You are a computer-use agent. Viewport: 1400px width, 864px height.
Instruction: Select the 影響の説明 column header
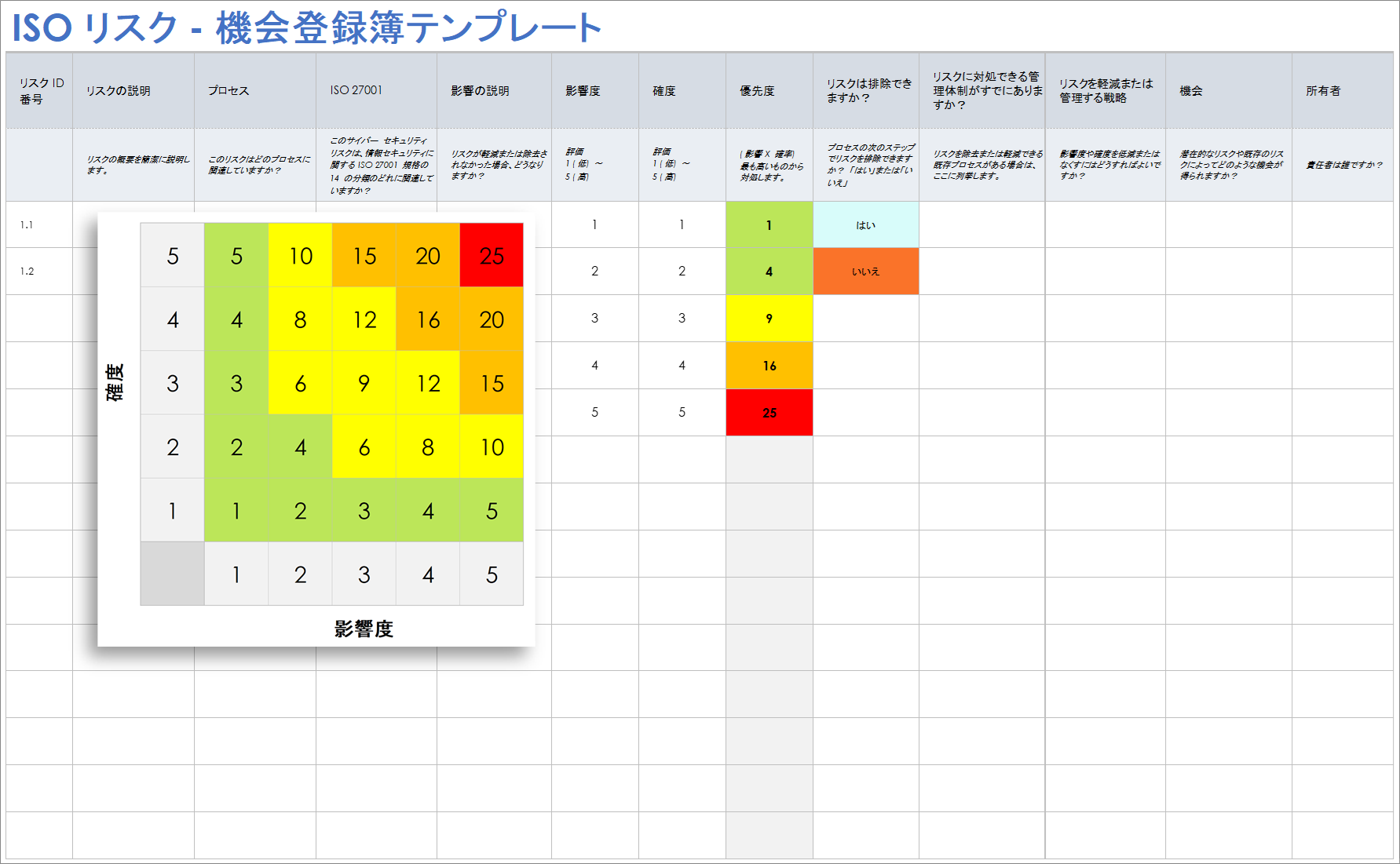pos(495,90)
